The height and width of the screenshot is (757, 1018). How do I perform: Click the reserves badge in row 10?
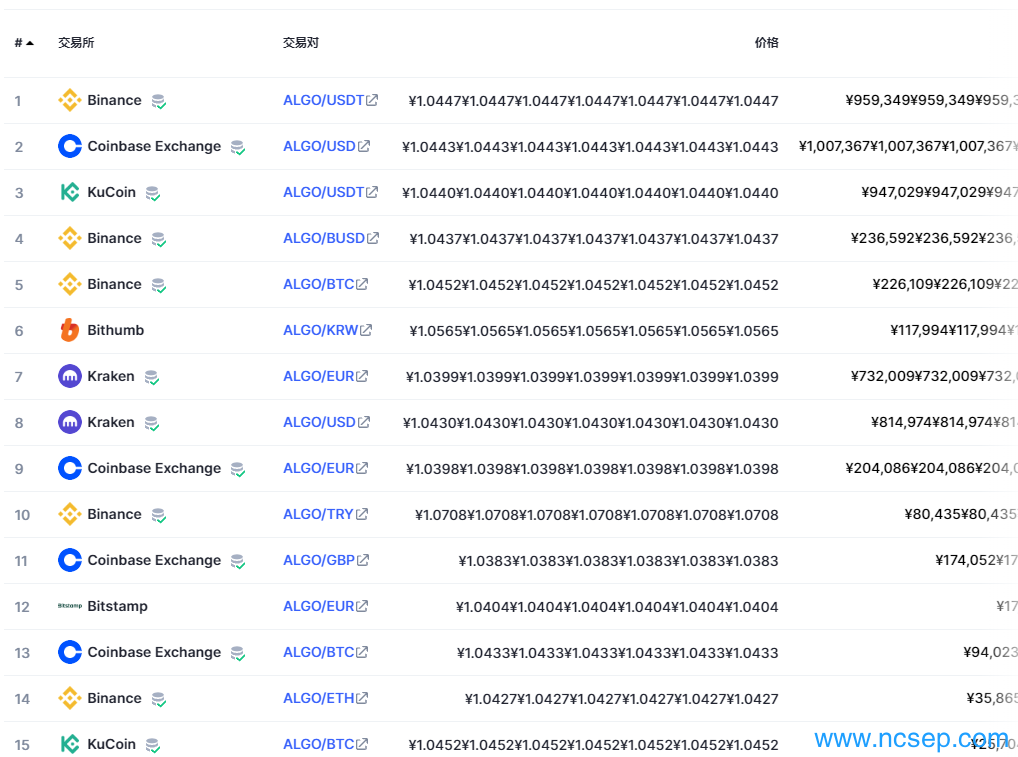pyautogui.click(x=158, y=515)
